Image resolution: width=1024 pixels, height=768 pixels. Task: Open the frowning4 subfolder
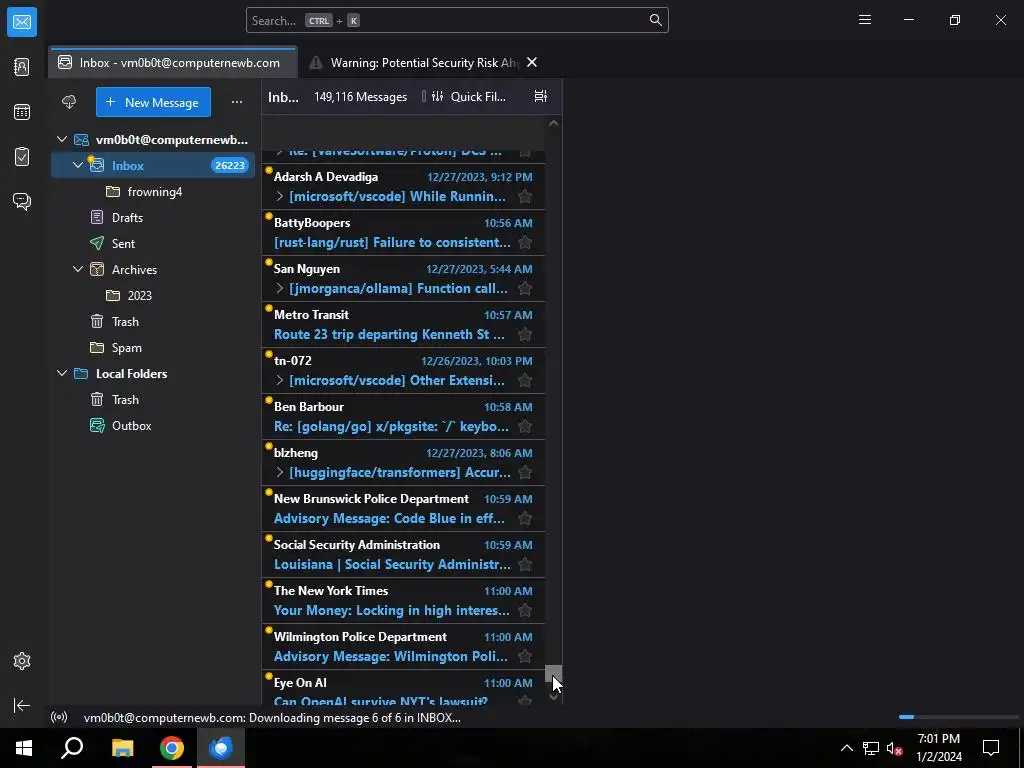tap(153, 191)
